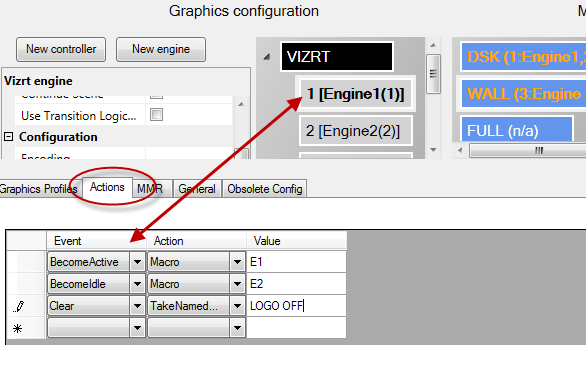586x370 pixels.
Task: Enable the Use Transition Logic checkbox
Action: point(156,114)
